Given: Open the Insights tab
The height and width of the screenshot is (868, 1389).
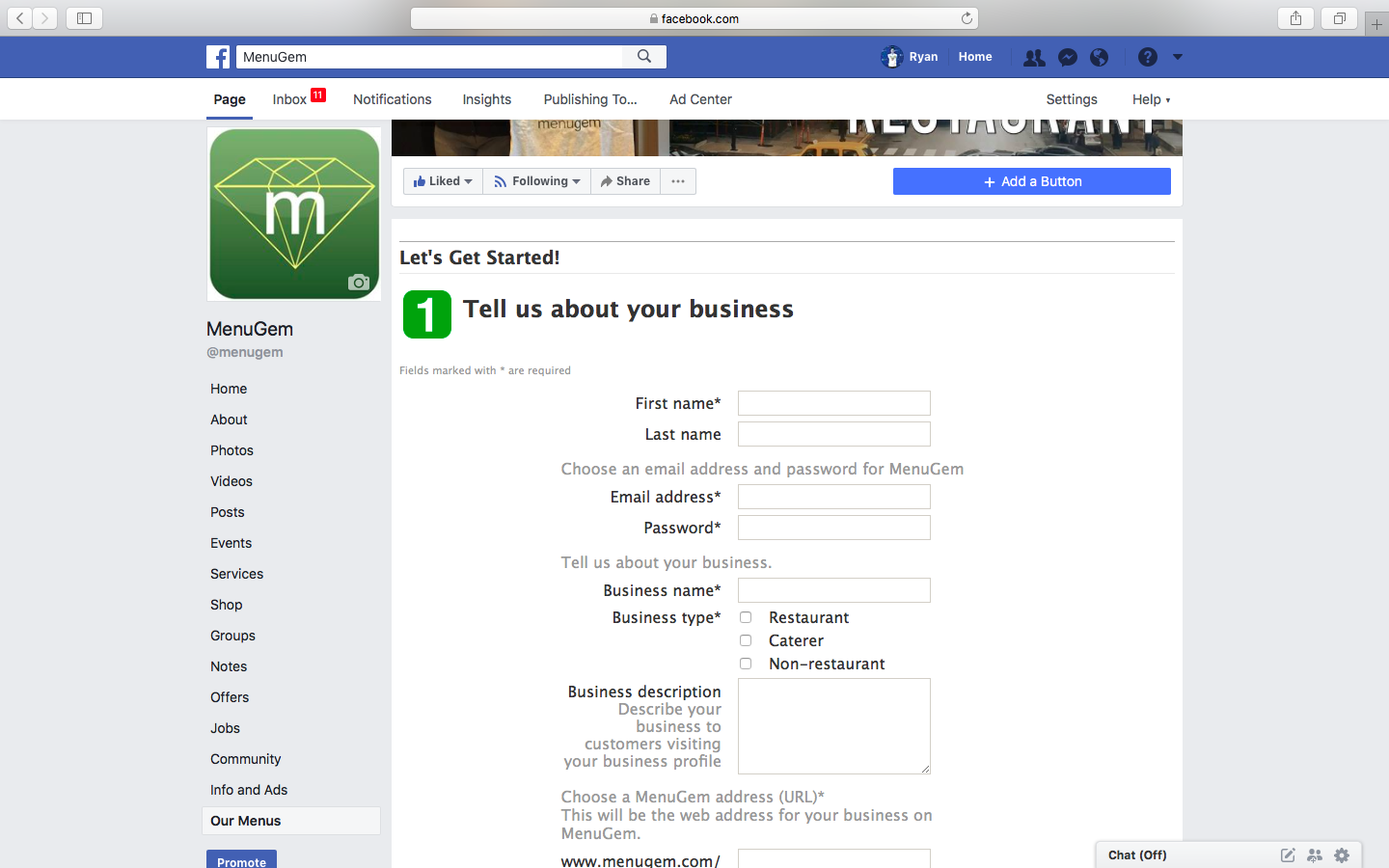Looking at the screenshot, I should tap(487, 99).
